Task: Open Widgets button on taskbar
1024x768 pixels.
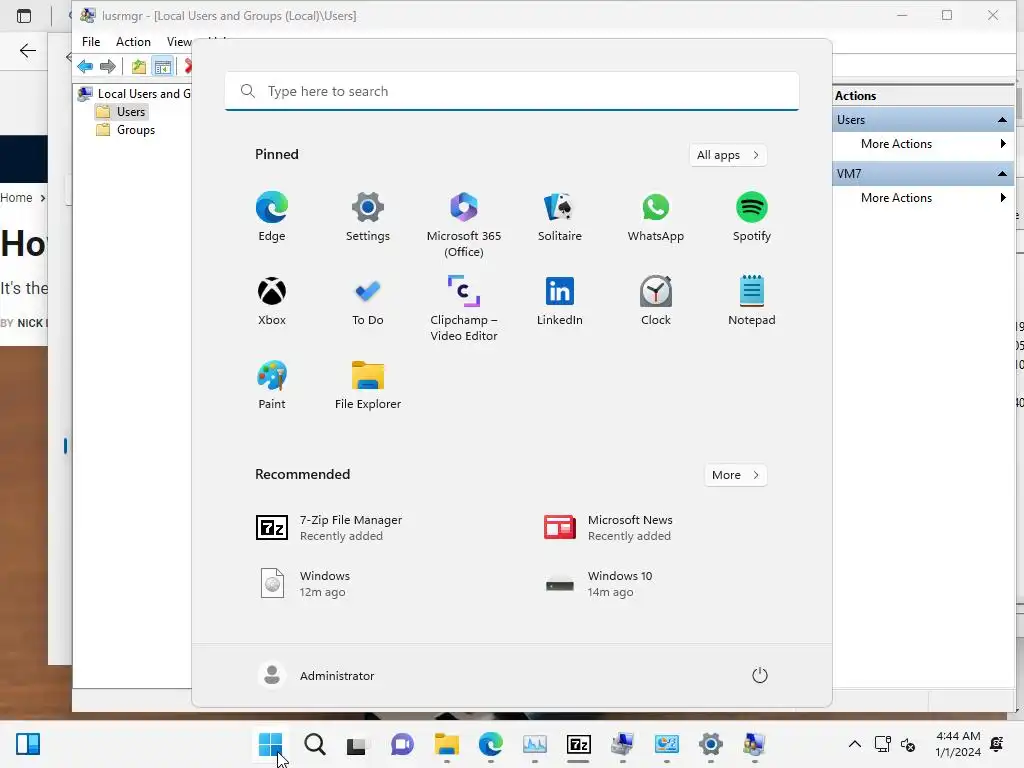Action: point(28,744)
